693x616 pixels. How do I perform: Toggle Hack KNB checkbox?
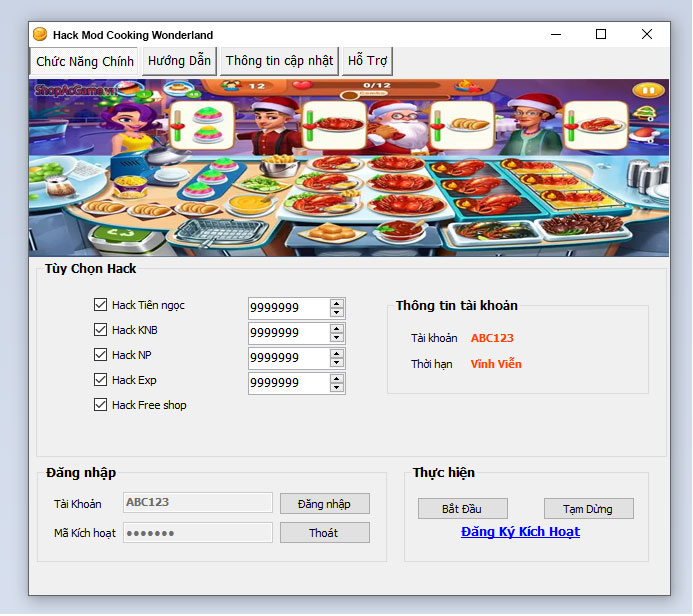tap(100, 330)
